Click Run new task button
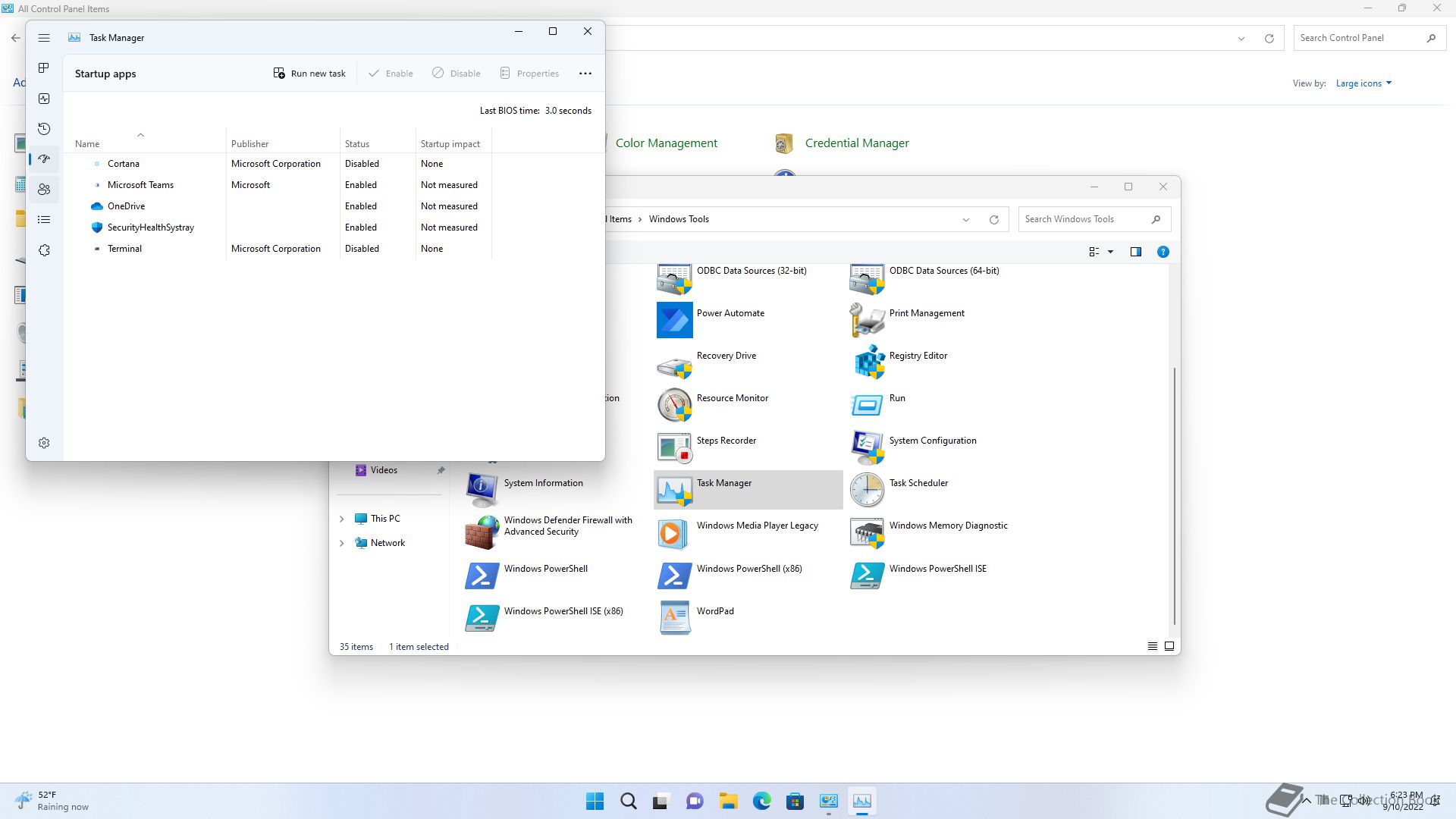The width and height of the screenshot is (1456, 819). (x=309, y=74)
